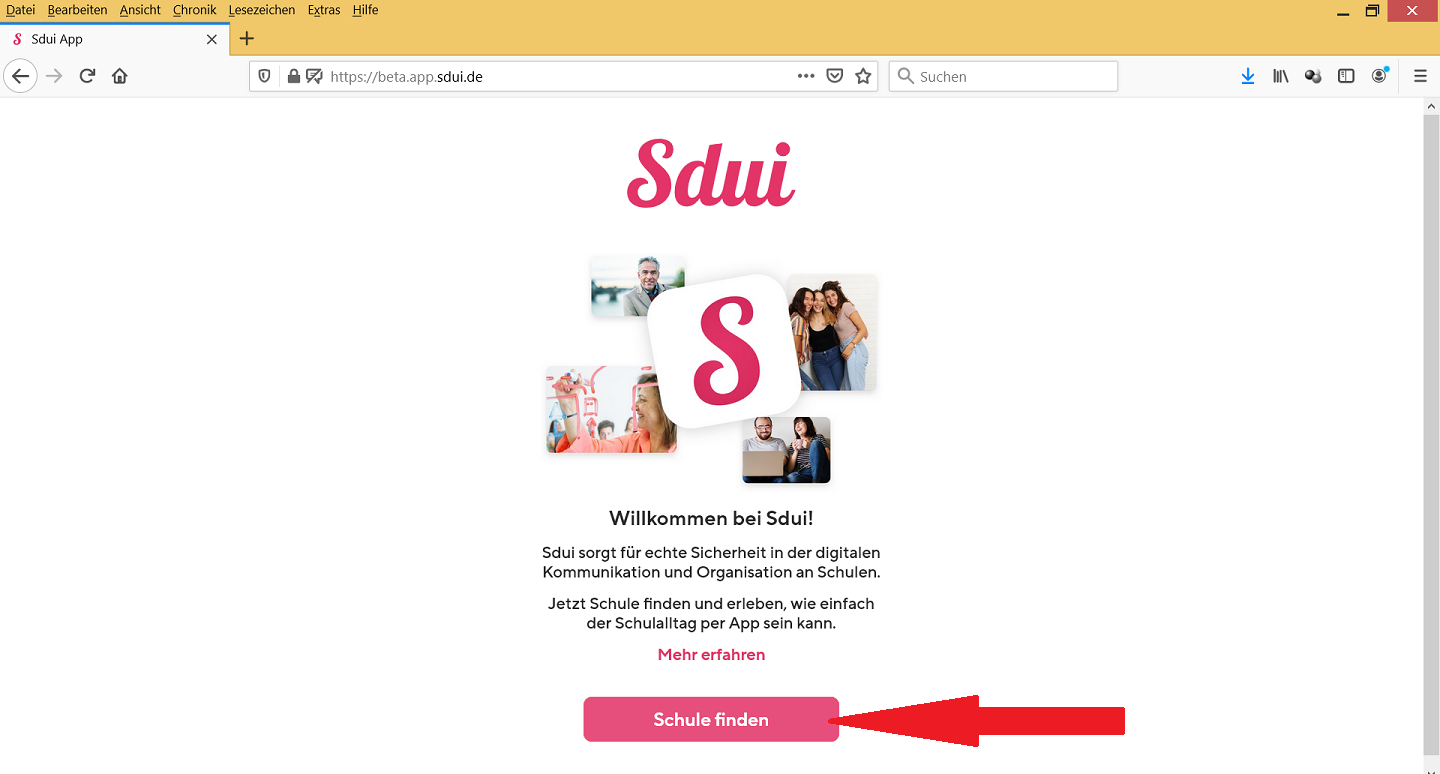Open the hamburger application menu

click(x=1420, y=76)
